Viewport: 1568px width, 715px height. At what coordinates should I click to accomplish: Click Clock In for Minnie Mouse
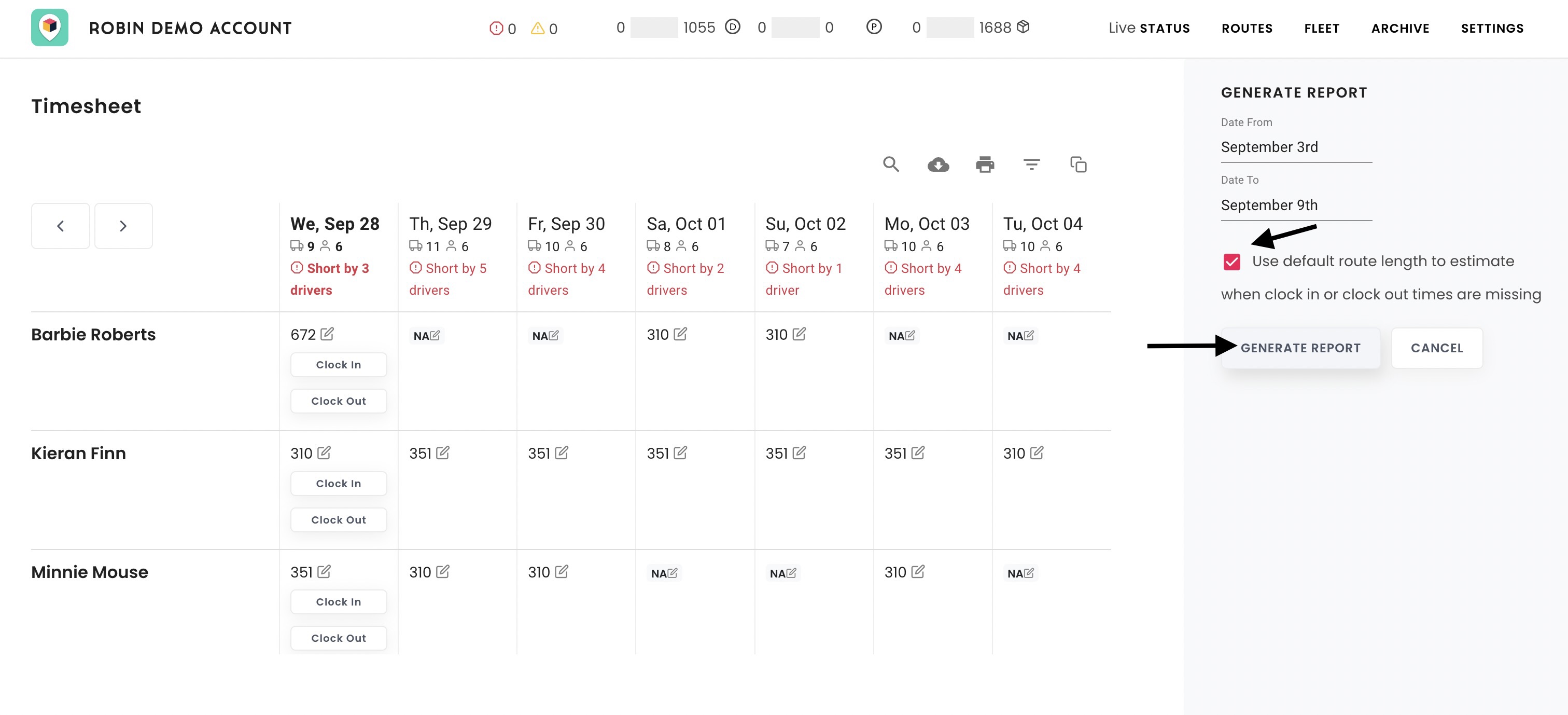(339, 602)
